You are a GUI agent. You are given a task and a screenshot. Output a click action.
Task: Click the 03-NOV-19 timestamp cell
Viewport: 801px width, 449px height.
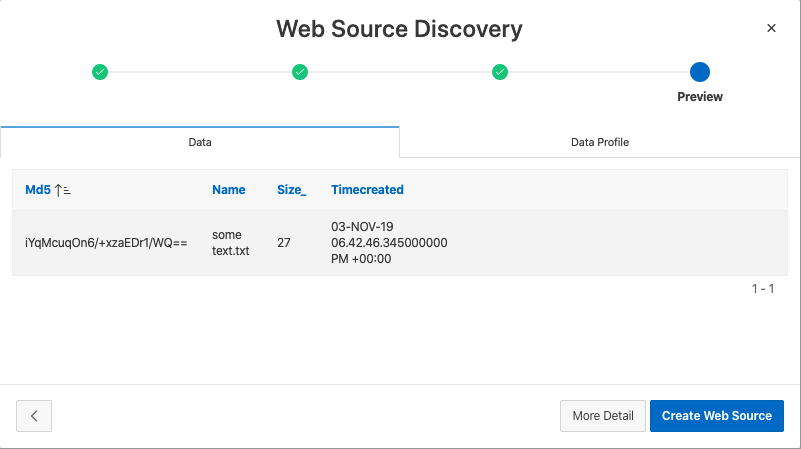(x=389, y=243)
